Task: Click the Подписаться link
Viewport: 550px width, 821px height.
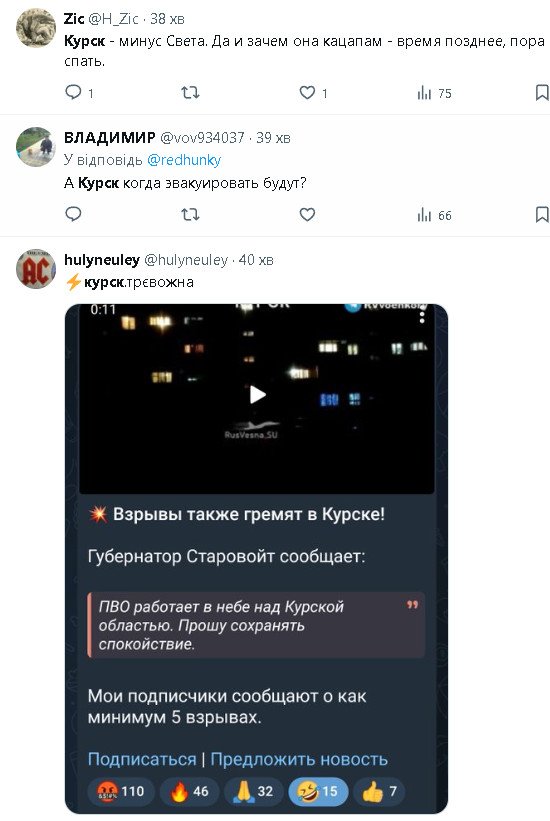Action: (x=142, y=759)
